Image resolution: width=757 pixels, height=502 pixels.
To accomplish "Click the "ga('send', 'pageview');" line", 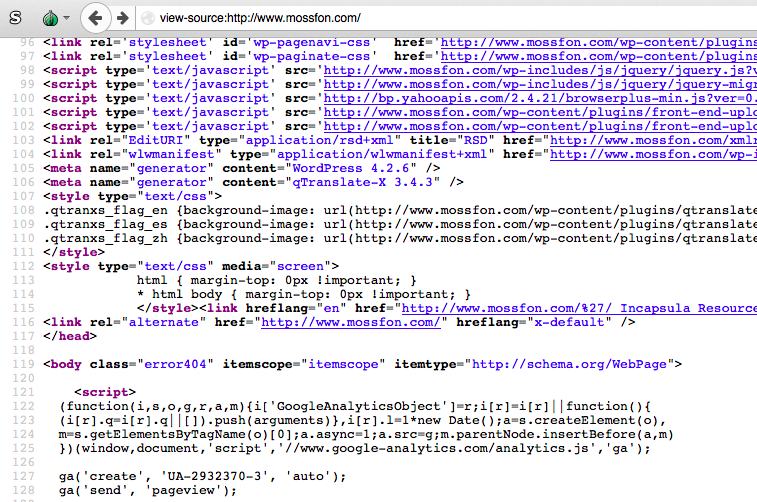I will point(148,490).
